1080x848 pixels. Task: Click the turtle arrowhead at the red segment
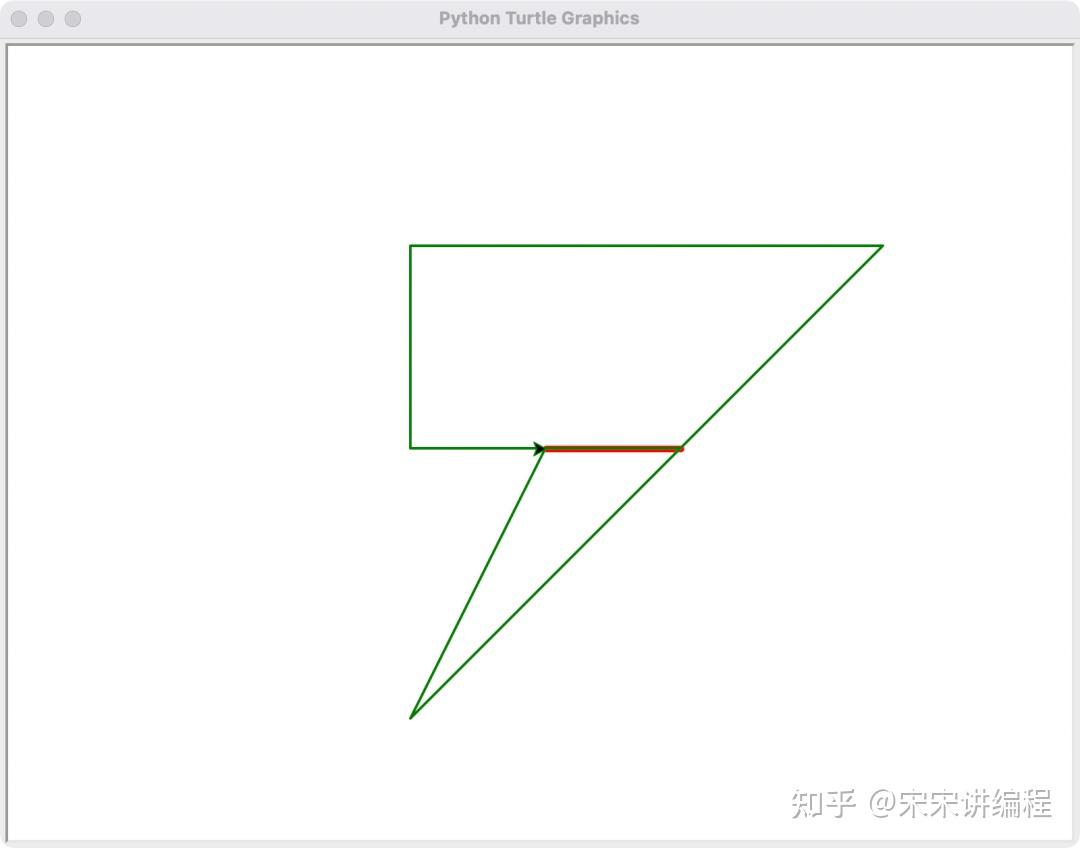coord(540,447)
